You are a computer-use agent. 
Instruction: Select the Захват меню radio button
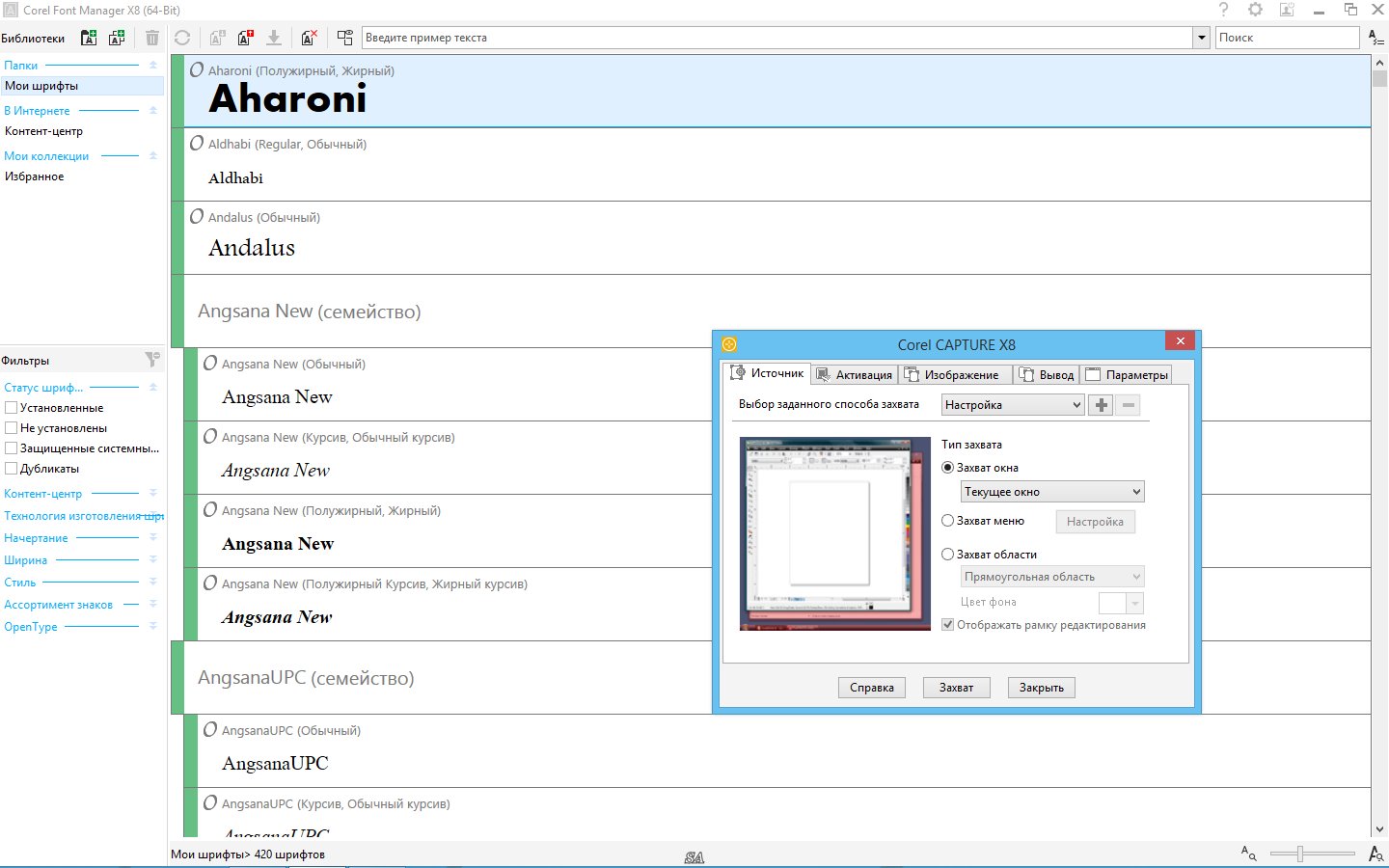coord(947,521)
